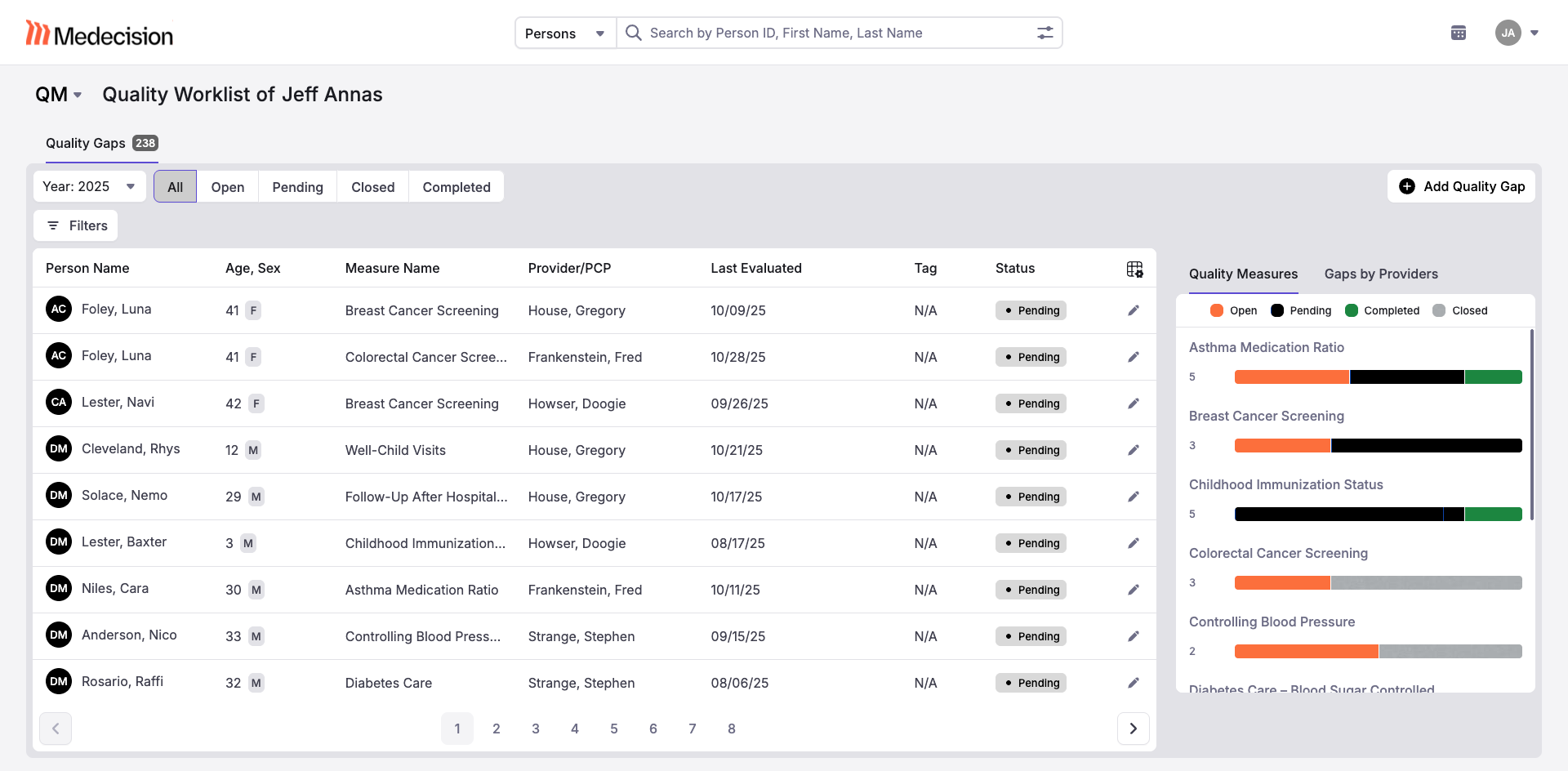Open the Filters button
Image resolution: width=1568 pixels, height=771 pixels.
pos(76,225)
